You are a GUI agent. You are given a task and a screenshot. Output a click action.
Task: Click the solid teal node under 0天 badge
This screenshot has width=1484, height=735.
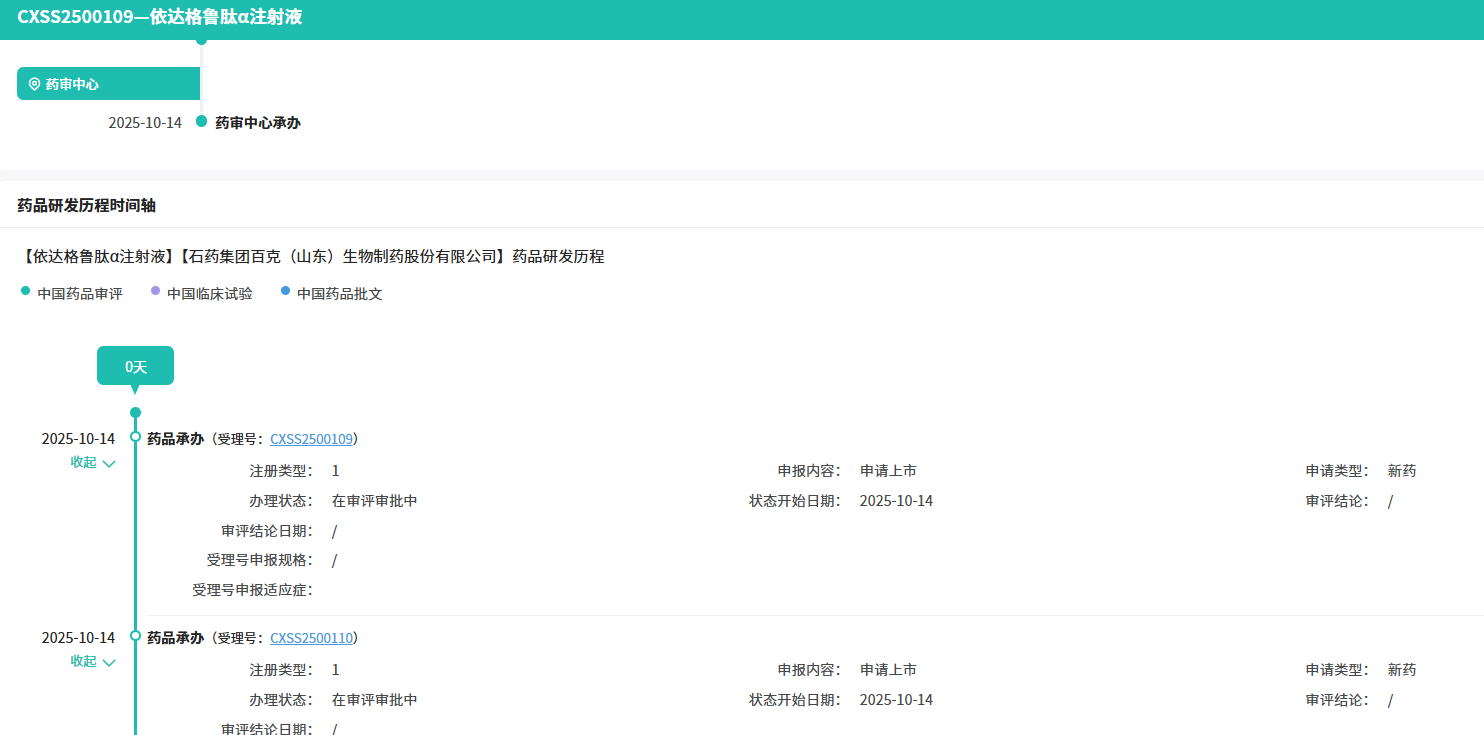click(x=135, y=412)
